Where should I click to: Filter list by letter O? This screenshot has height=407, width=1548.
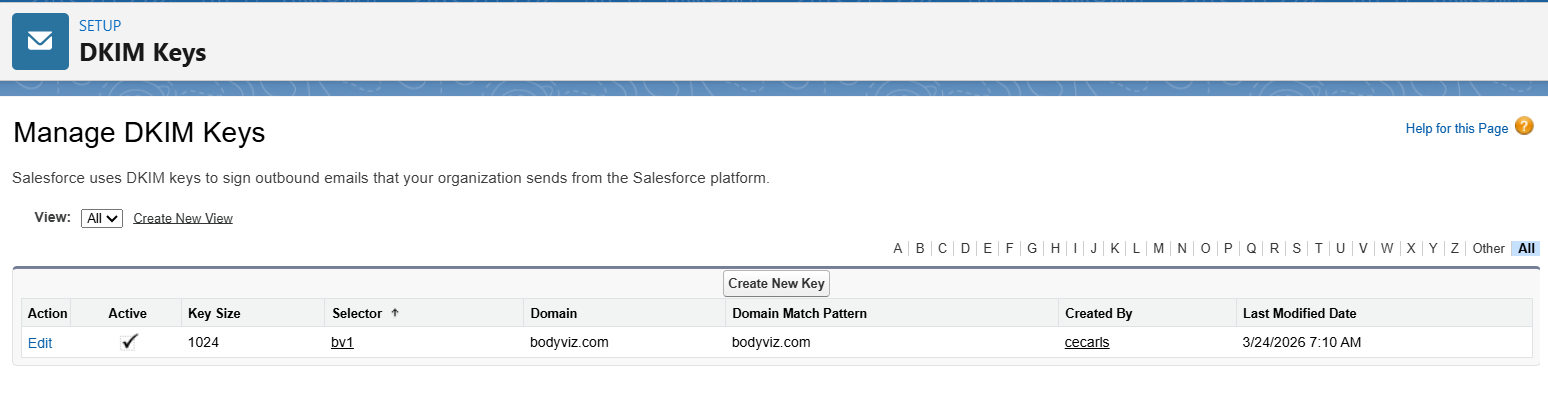(1205, 248)
